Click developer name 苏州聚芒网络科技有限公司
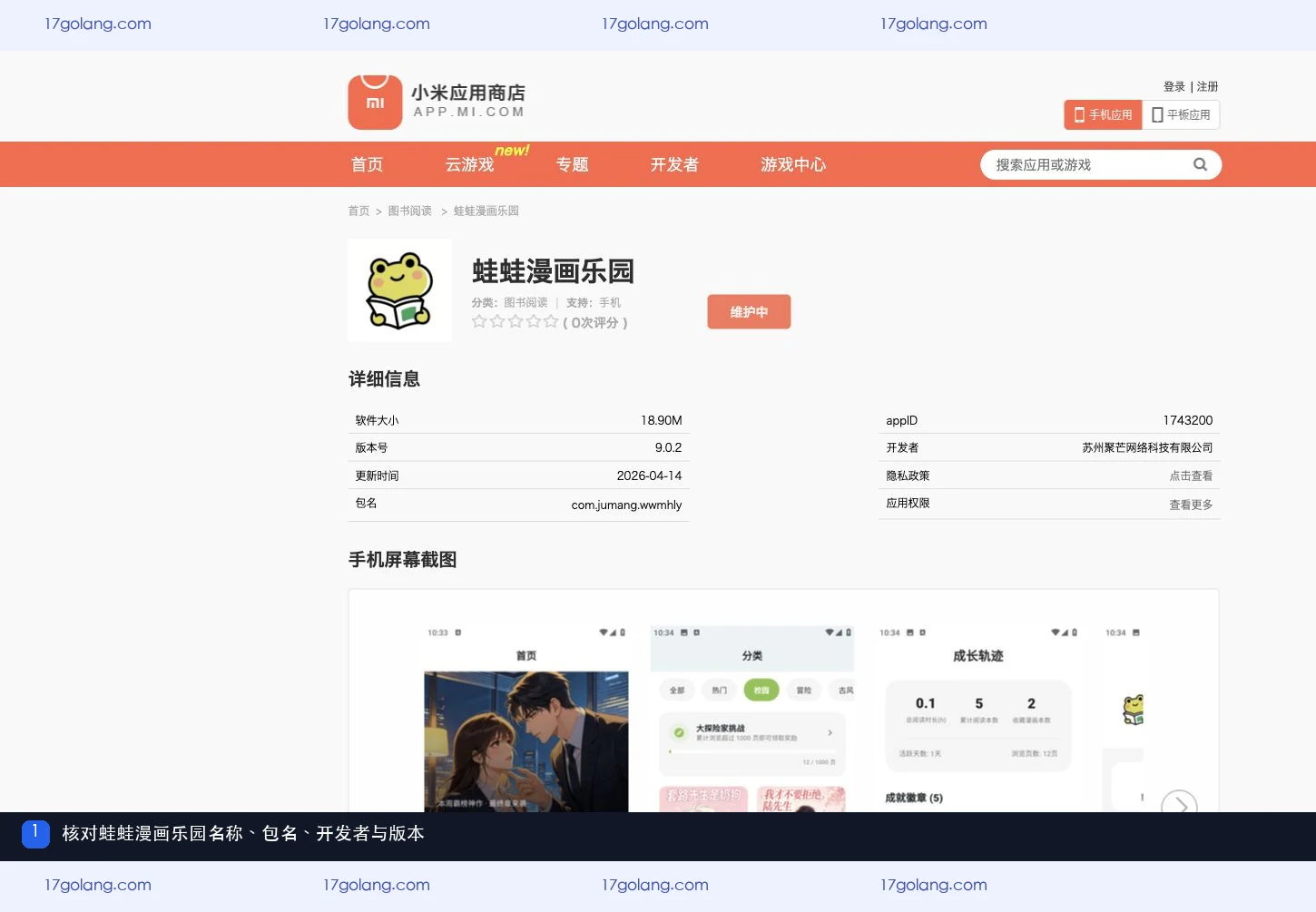 pos(1147,447)
